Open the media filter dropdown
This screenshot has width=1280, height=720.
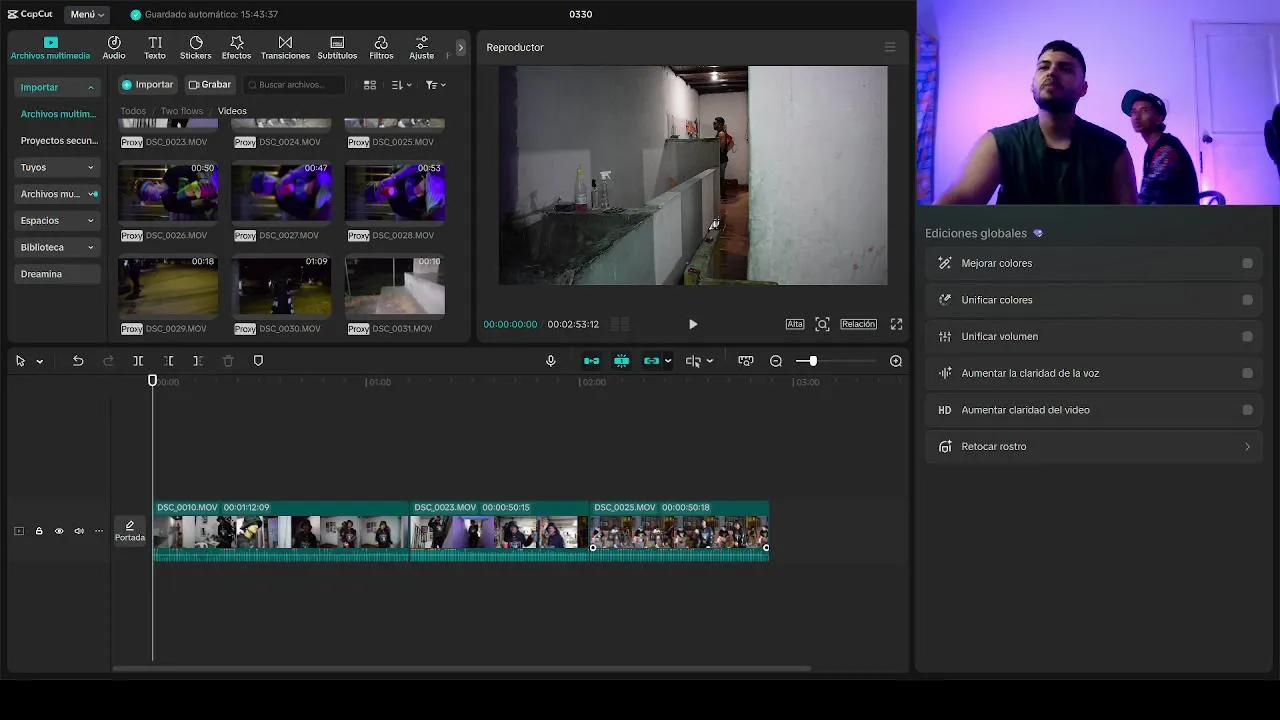coord(435,85)
